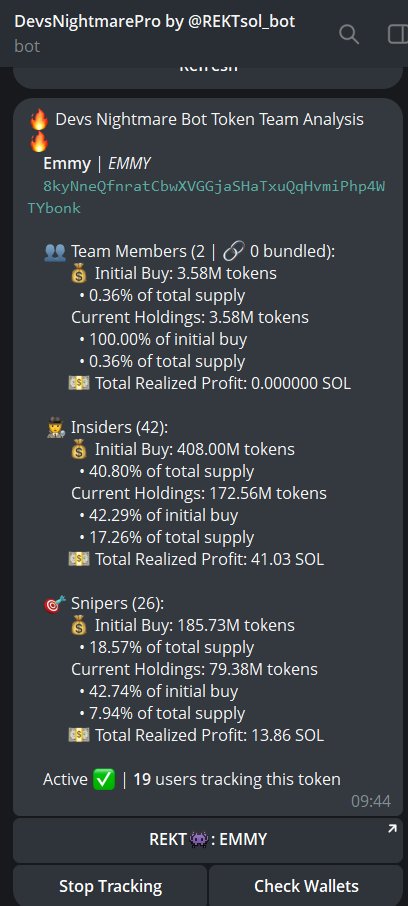Click the cash icon beside 41.03 SOL profit
This screenshot has width=408, height=906.
click(79, 559)
